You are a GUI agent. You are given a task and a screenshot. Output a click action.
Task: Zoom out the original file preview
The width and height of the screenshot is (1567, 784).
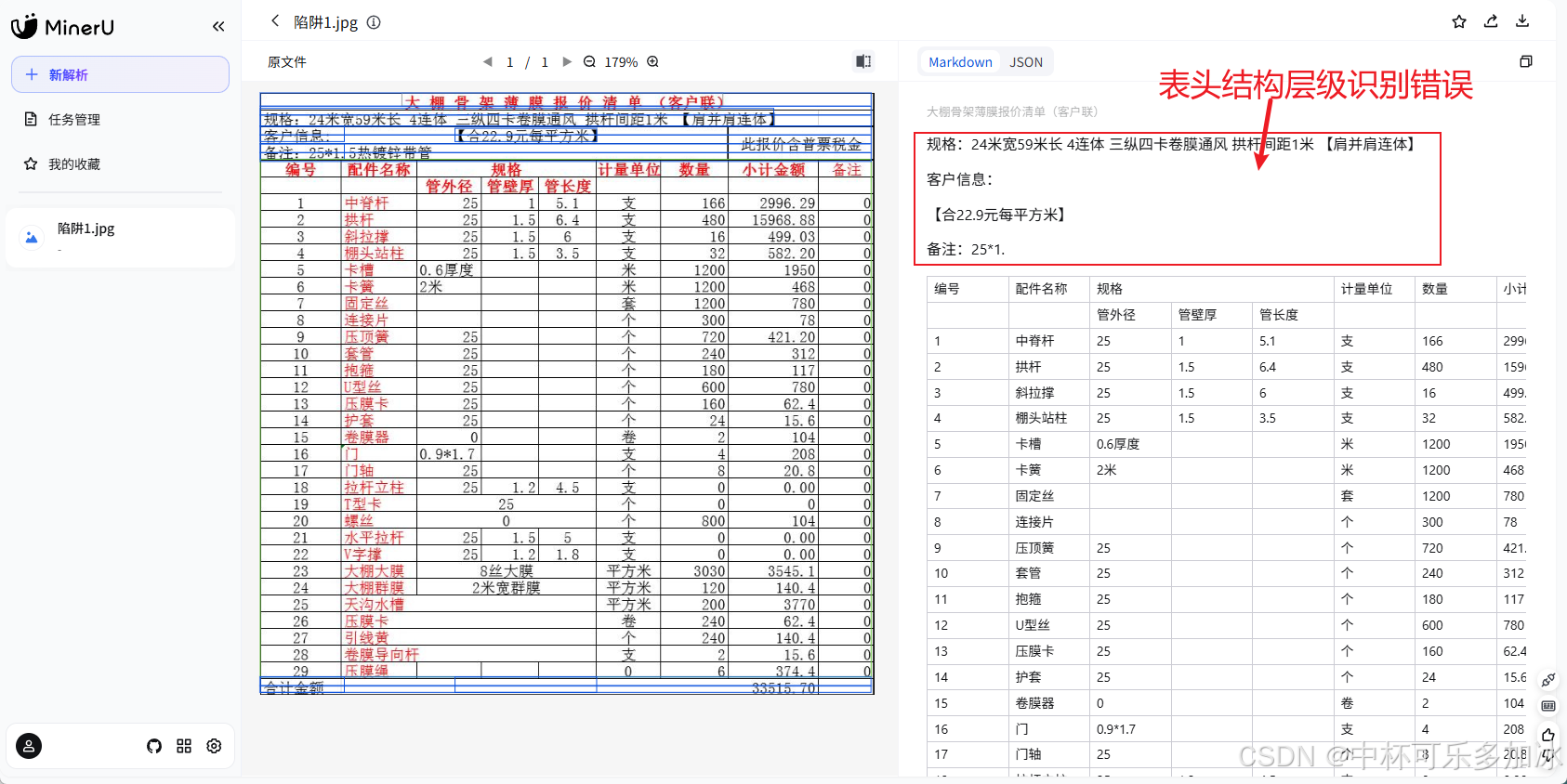pos(589,62)
